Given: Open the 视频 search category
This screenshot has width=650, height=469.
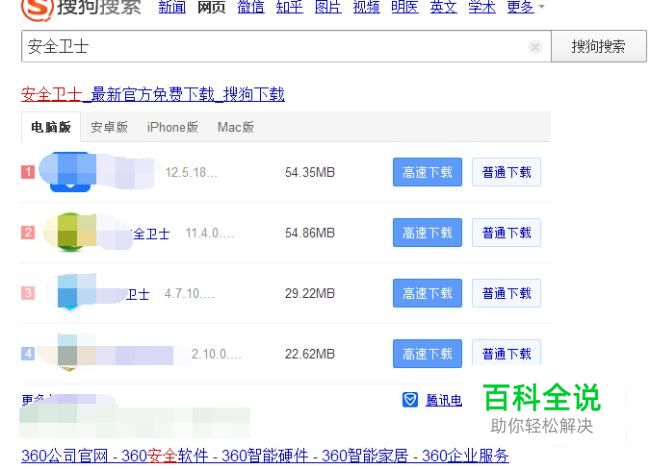Looking at the screenshot, I should [x=366, y=7].
